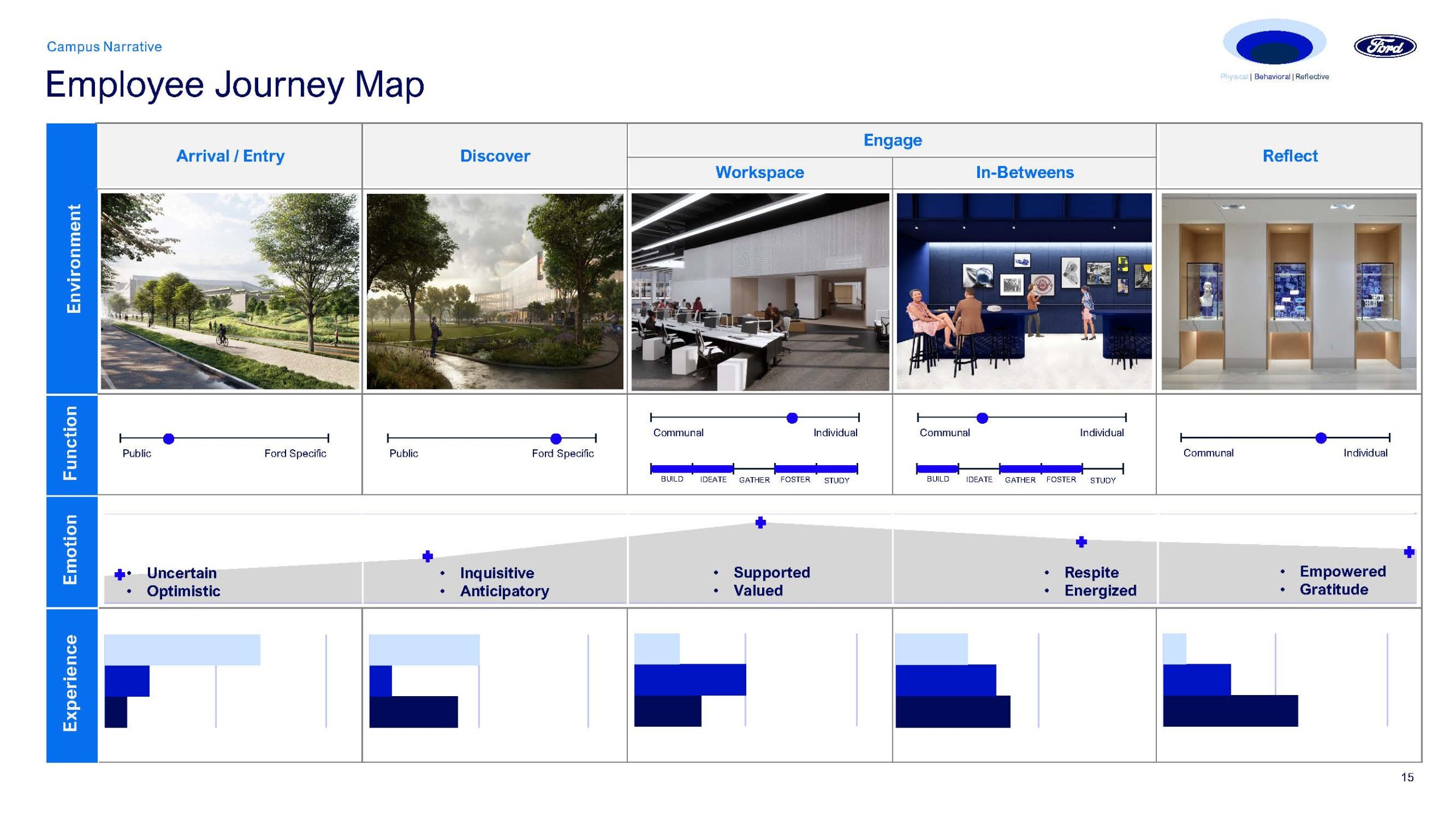
Task: Click the plus marker beside Uncertain
Action: point(119,574)
